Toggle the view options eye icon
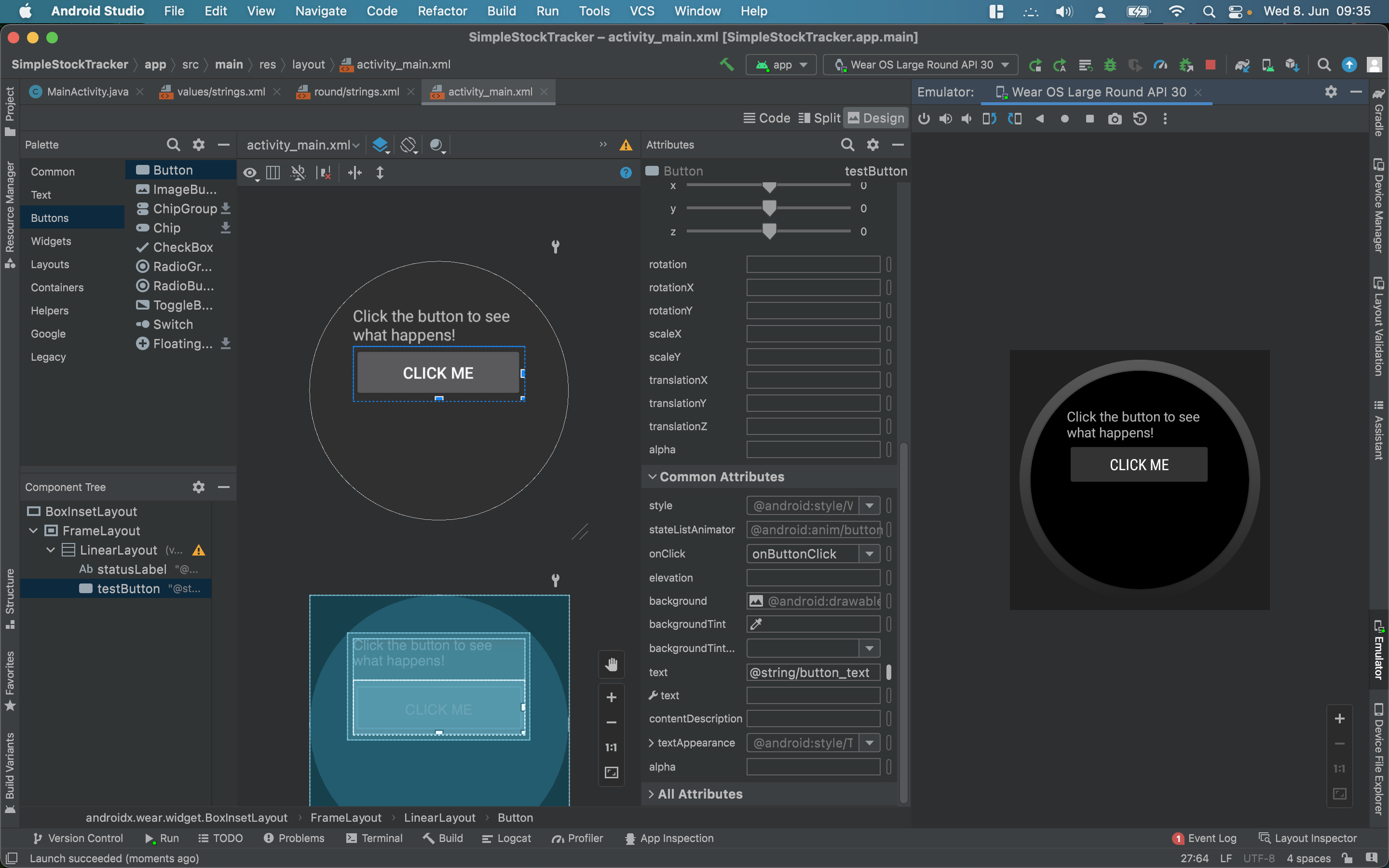The width and height of the screenshot is (1389, 868). tap(250, 173)
